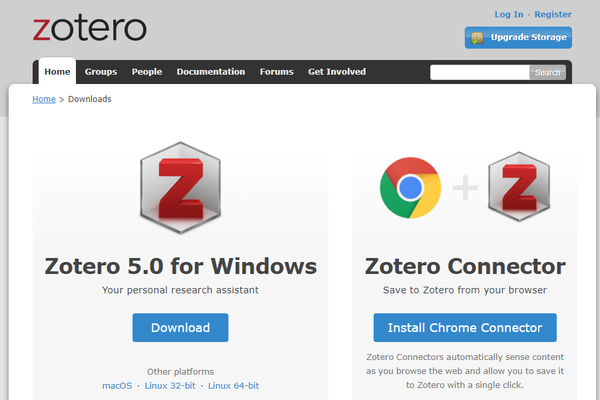Click the 'Other platforms' label

tap(180, 372)
